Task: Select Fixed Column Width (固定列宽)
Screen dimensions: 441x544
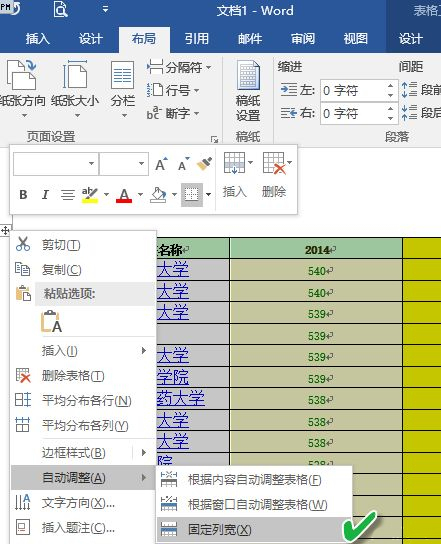Action: click(x=254, y=530)
